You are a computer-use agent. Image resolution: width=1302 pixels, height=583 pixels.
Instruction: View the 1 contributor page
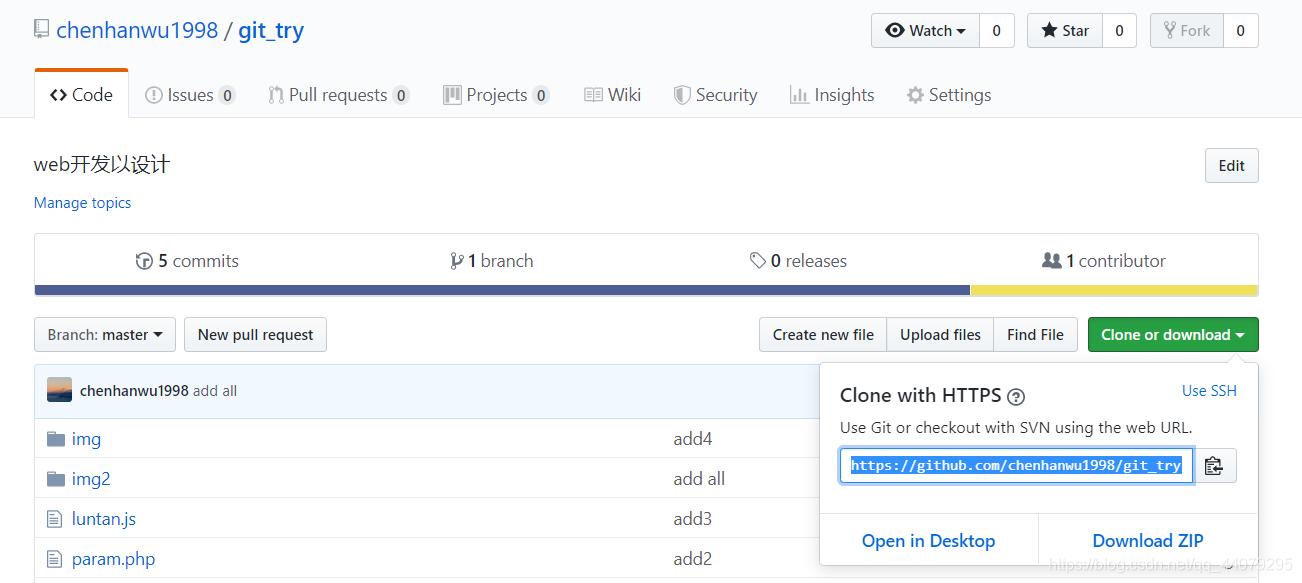pyautogui.click(x=1104, y=261)
